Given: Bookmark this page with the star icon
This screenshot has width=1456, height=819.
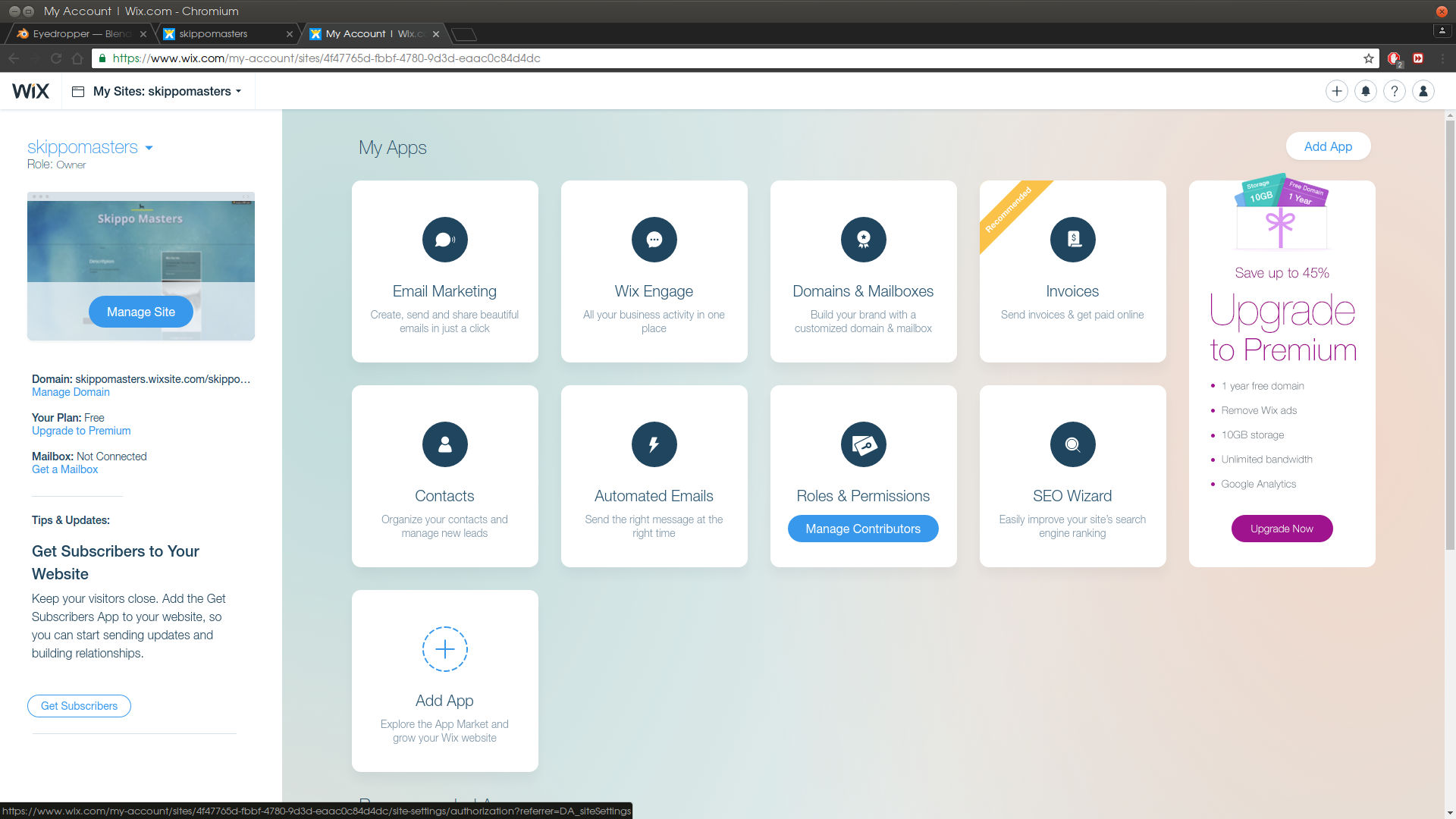Looking at the screenshot, I should click(x=1369, y=58).
